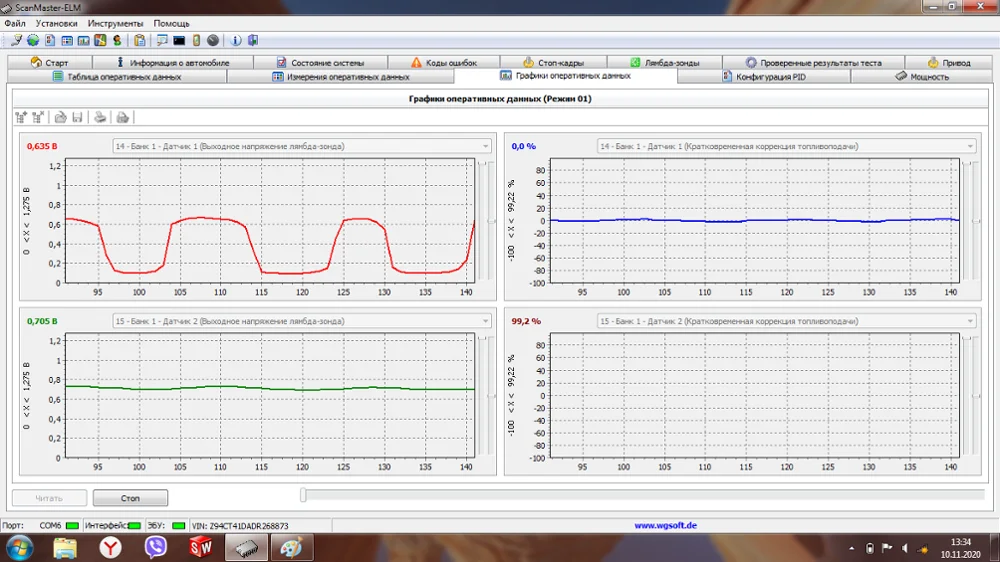Click the open folder icon in chart toolbar
The height and width of the screenshot is (562, 1000).
[61, 117]
